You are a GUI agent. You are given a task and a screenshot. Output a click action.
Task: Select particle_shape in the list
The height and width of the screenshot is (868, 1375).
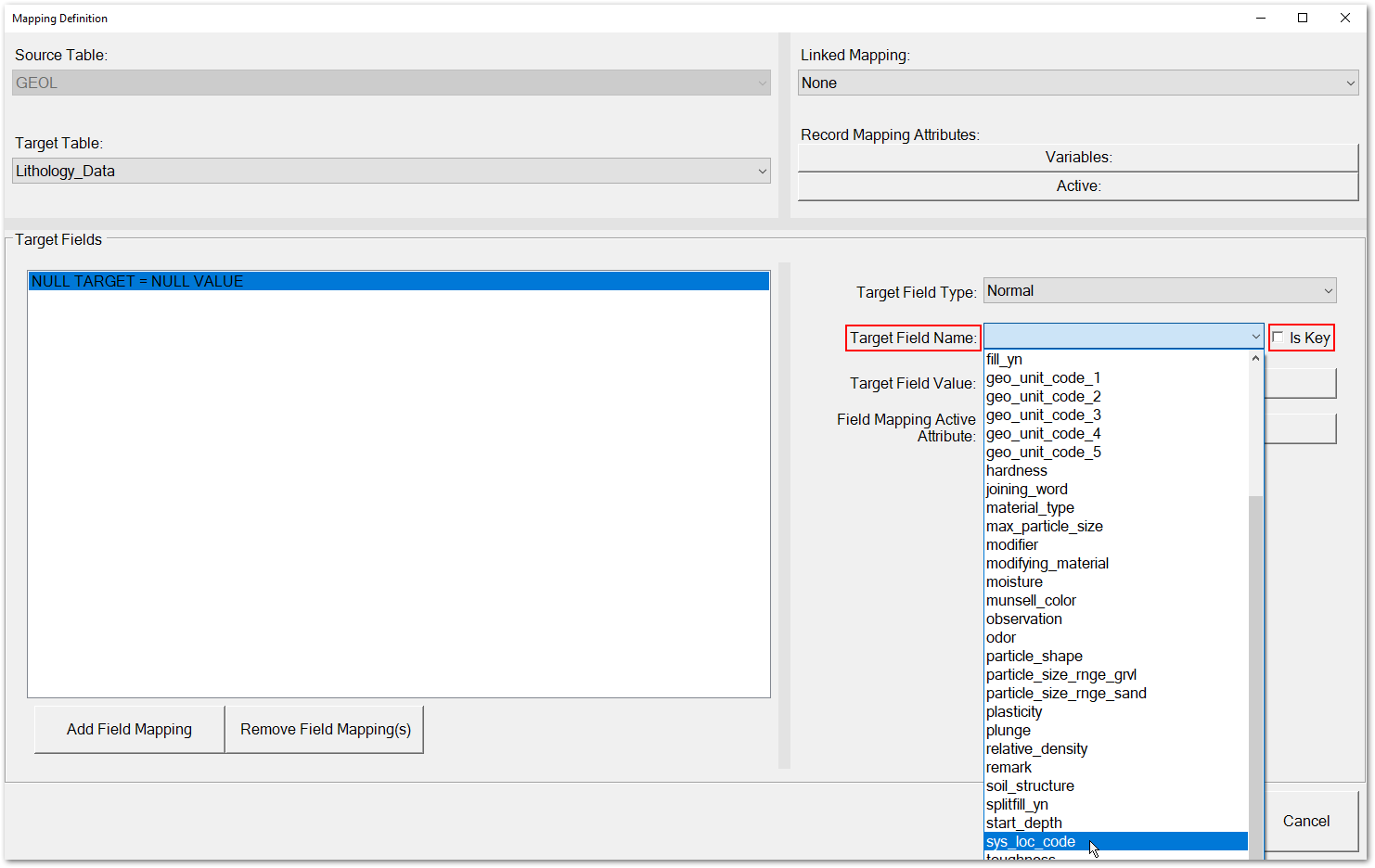click(1116, 656)
